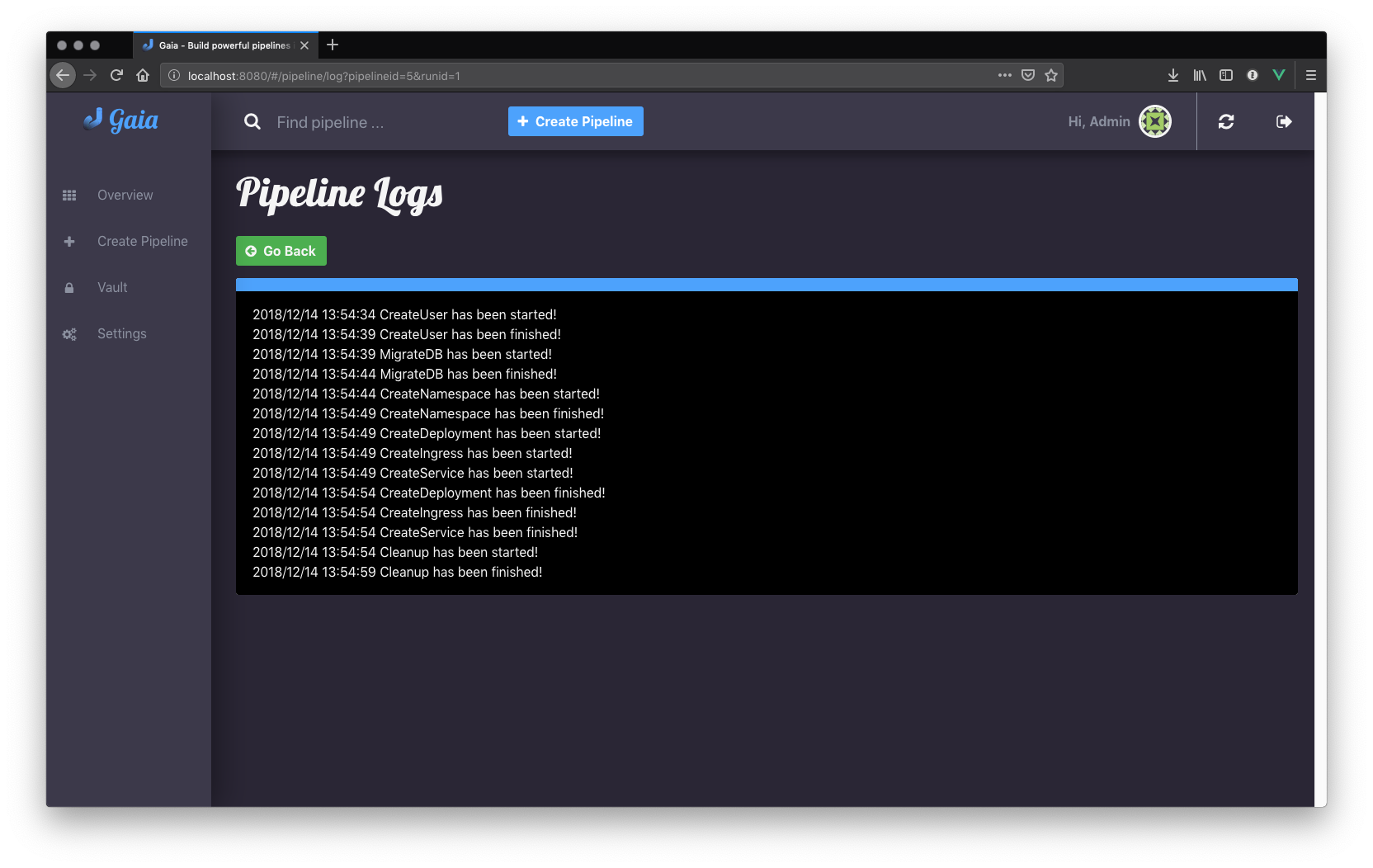Click log line 'CreateService has been finished!'

415,532
